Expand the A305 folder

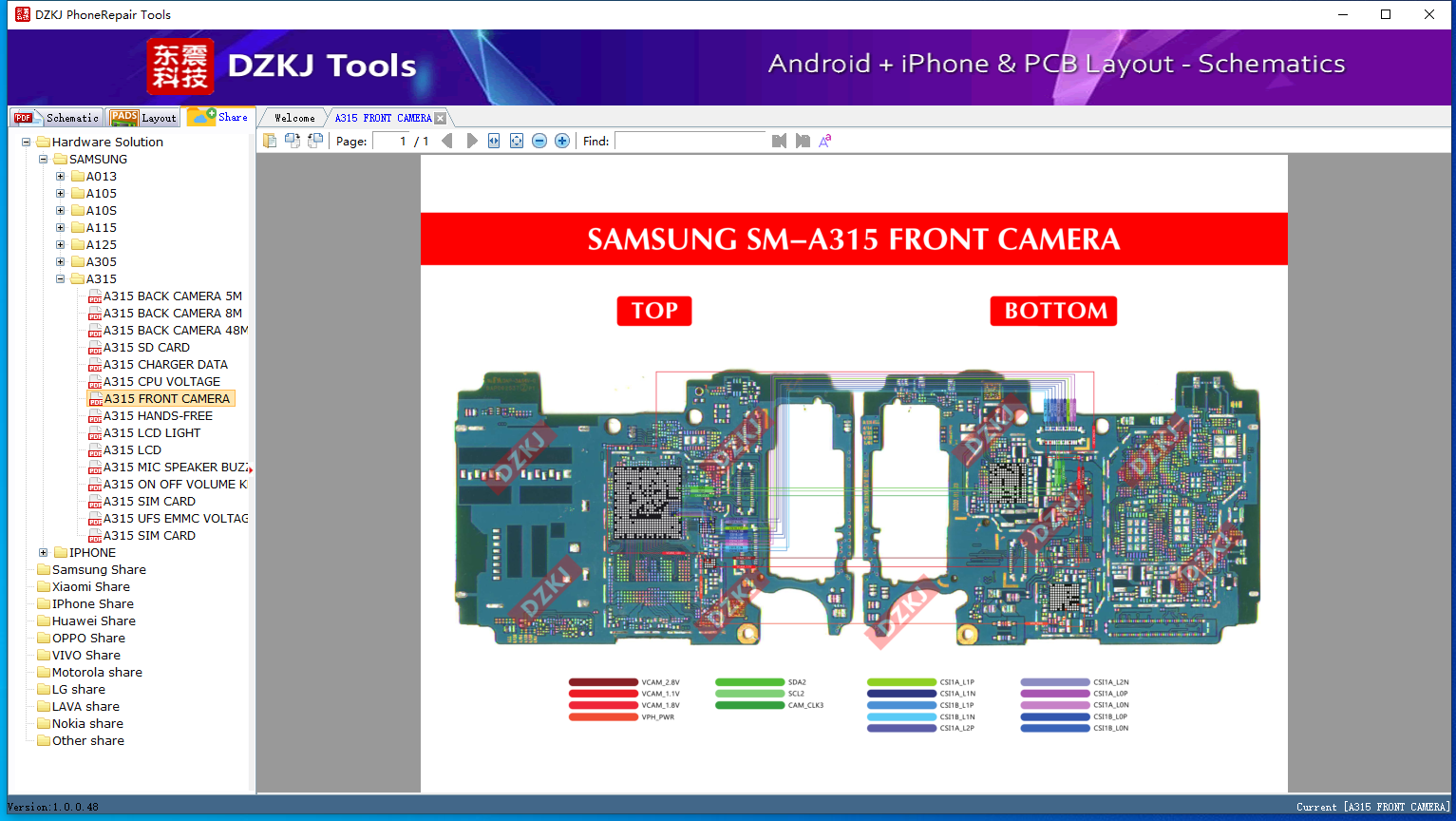tap(61, 262)
